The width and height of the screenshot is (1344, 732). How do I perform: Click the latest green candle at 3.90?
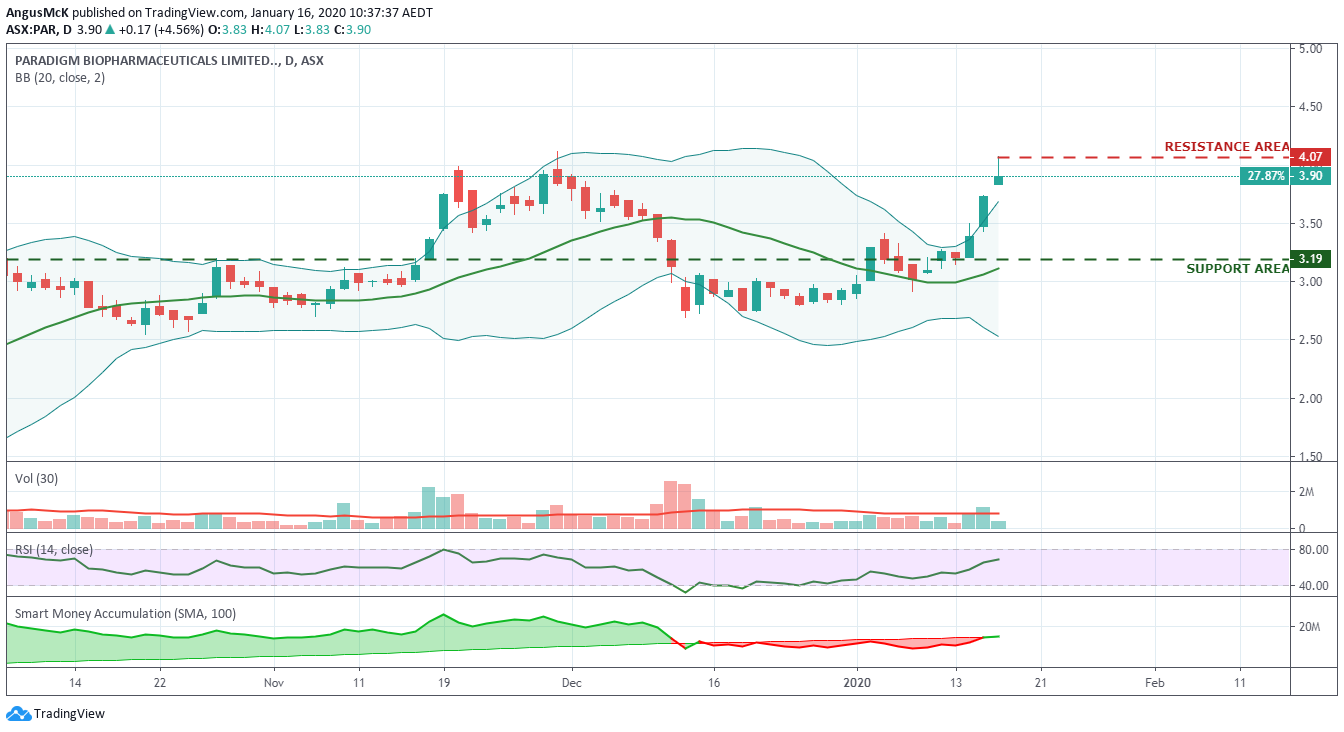(x=998, y=180)
